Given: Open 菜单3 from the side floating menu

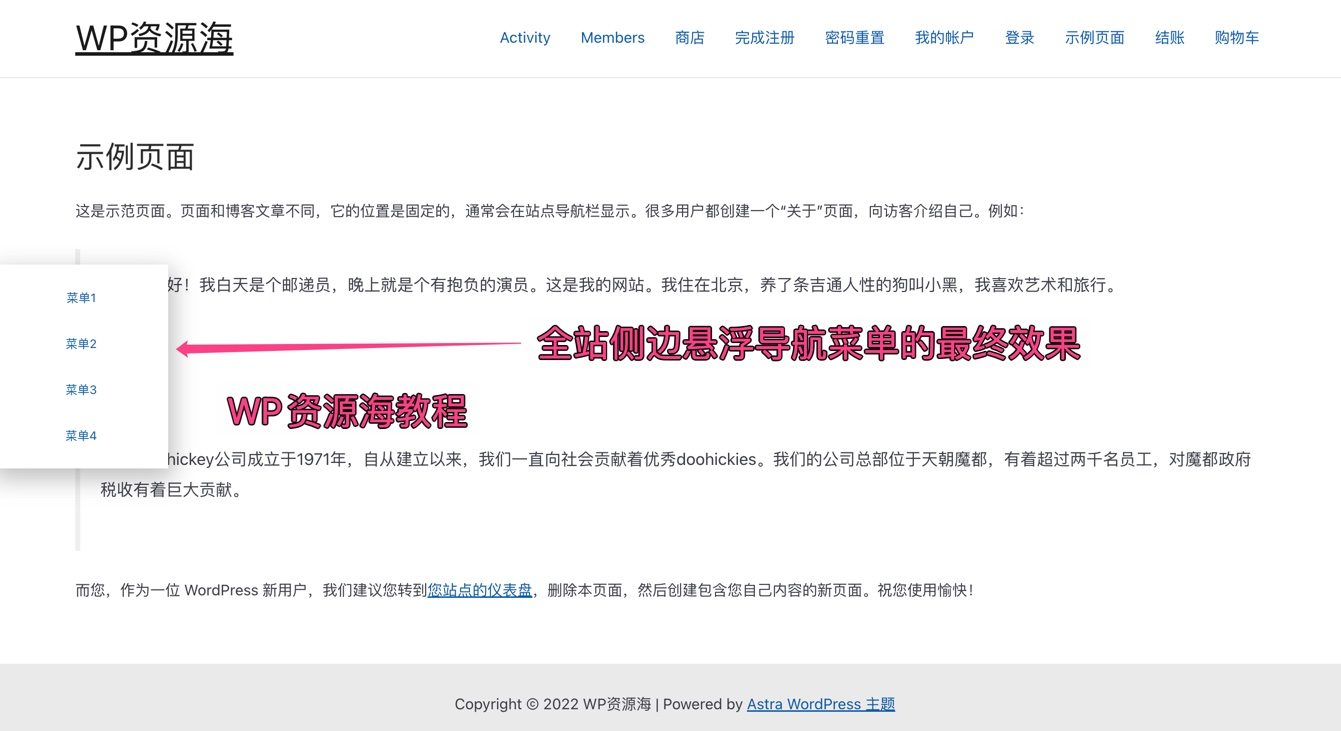Looking at the screenshot, I should click(81, 390).
